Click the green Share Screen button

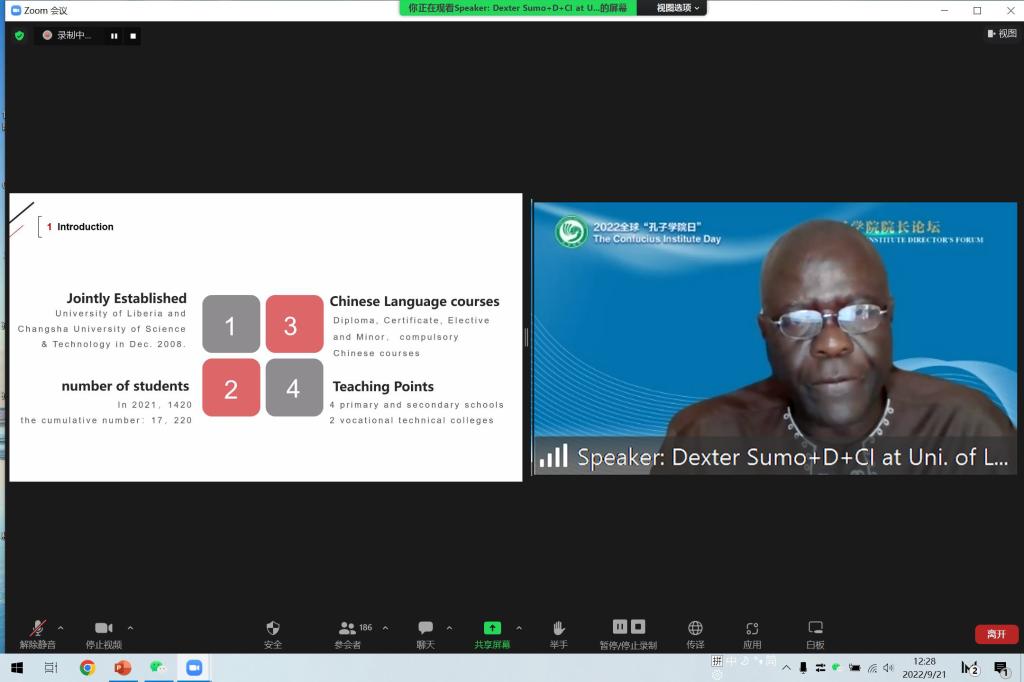click(x=492, y=628)
